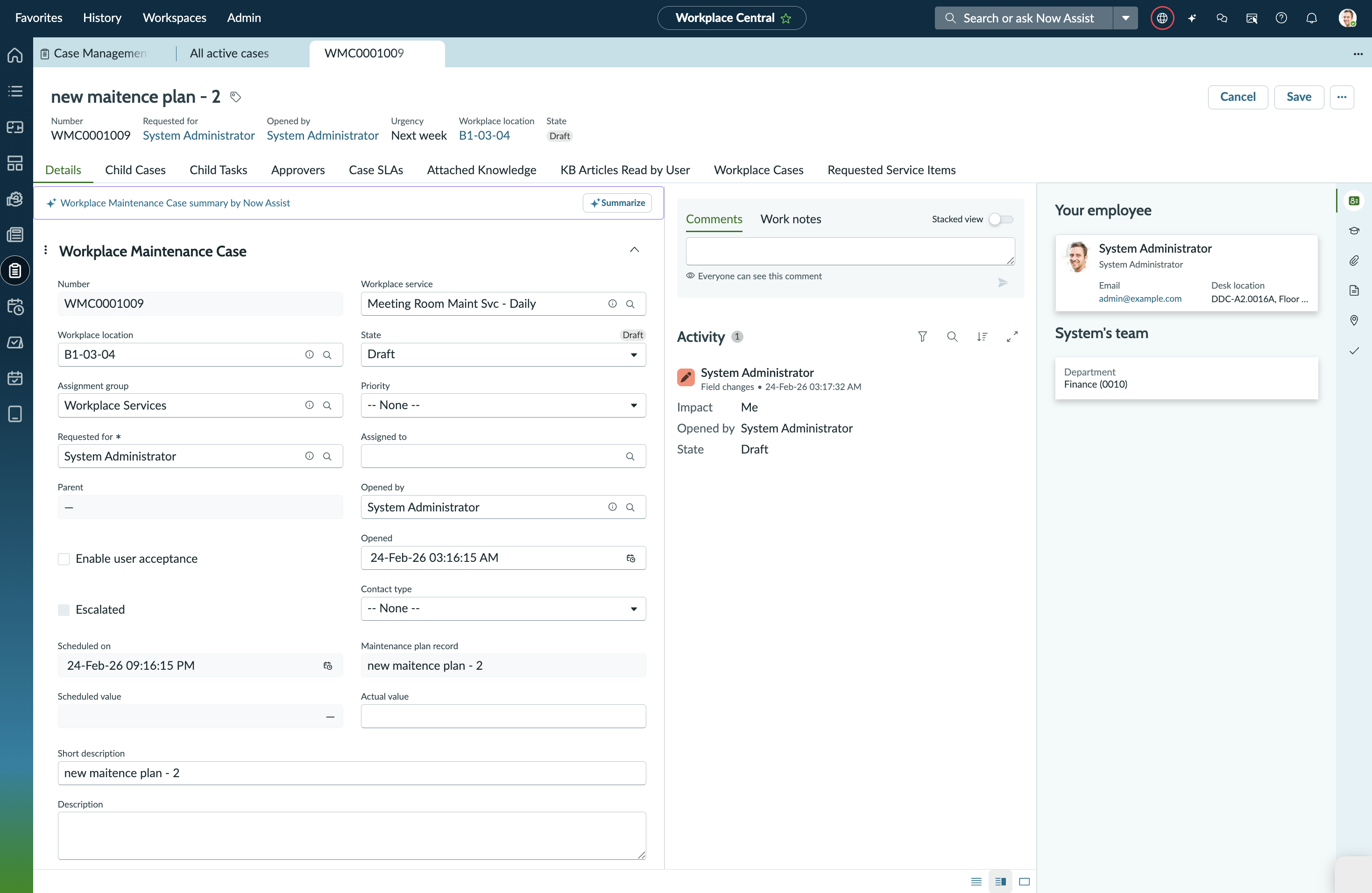Screen dimensions: 1372x893
Task: Click the Save button
Action: [1299, 97]
